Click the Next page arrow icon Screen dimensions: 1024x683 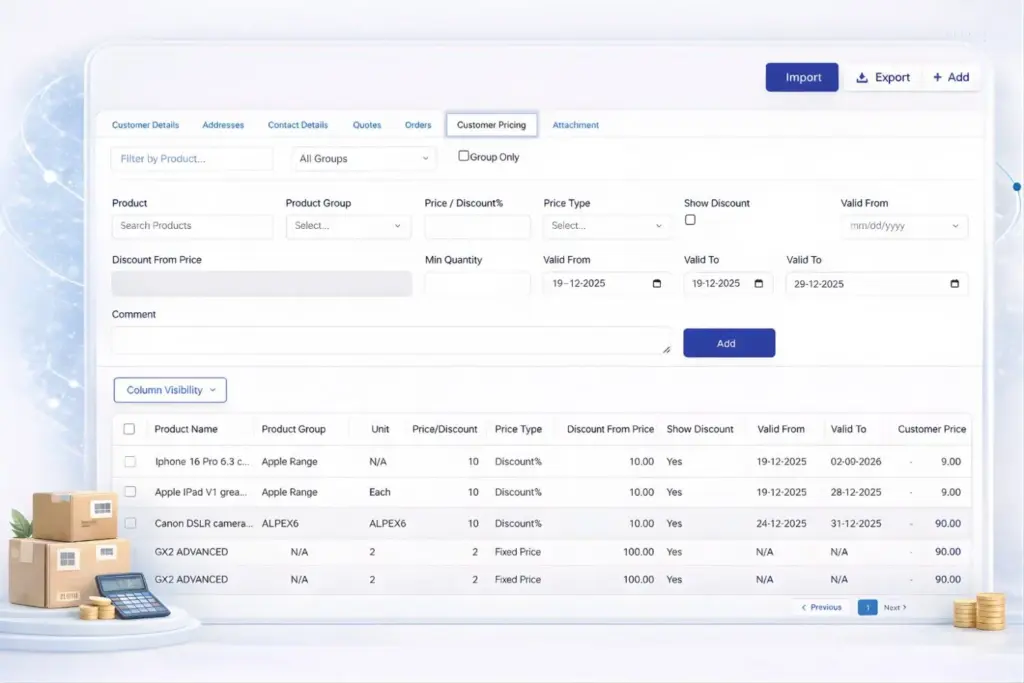[x=904, y=607]
